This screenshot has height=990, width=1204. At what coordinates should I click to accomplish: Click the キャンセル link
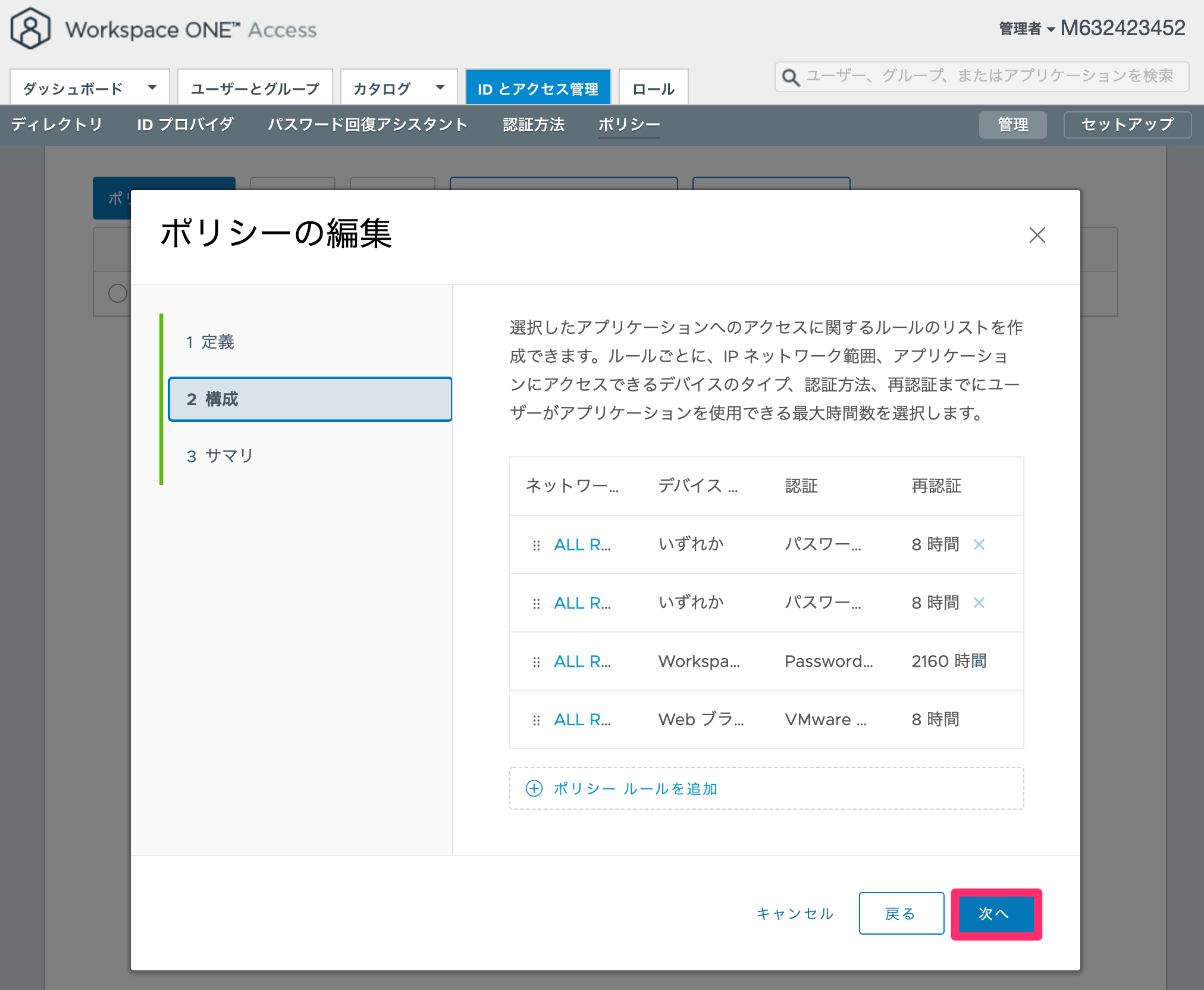click(x=795, y=913)
